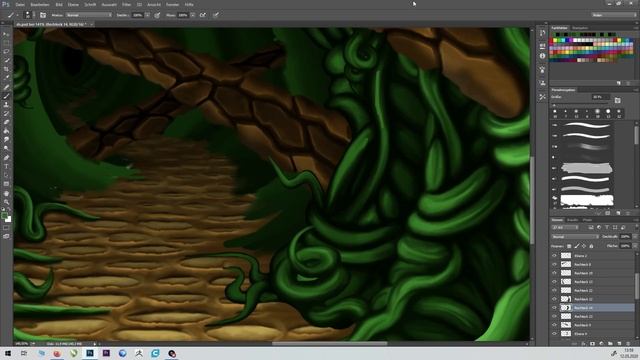Viewport: 640px width, 360px height.
Task: Click the brush Größe size field
Action: tap(600, 97)
